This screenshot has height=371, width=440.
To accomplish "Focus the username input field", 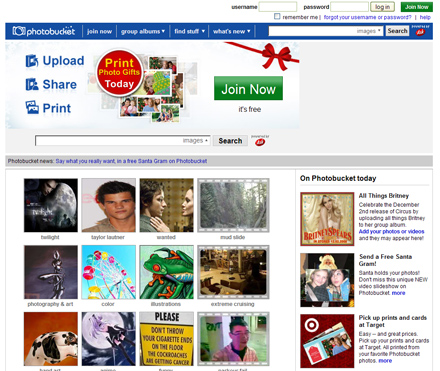I will click(278, 7).
